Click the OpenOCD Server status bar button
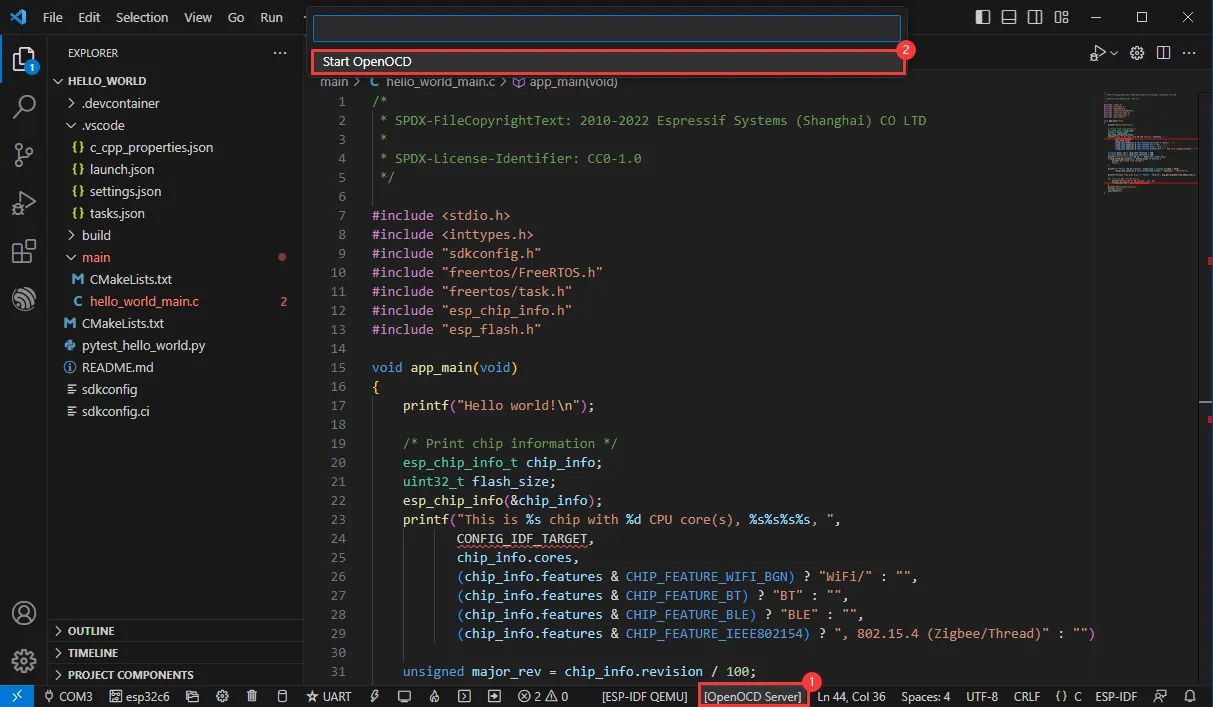Image resolution: width=1213 pixels, height=707 pixels. [x=753, y=696]
